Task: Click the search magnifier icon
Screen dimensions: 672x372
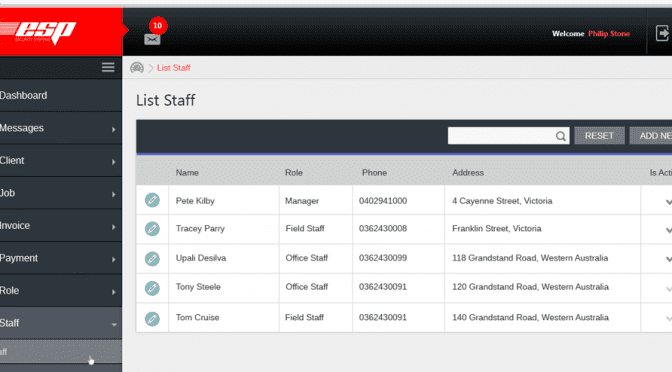Action: pyautogui.click(x=561, y=136)
